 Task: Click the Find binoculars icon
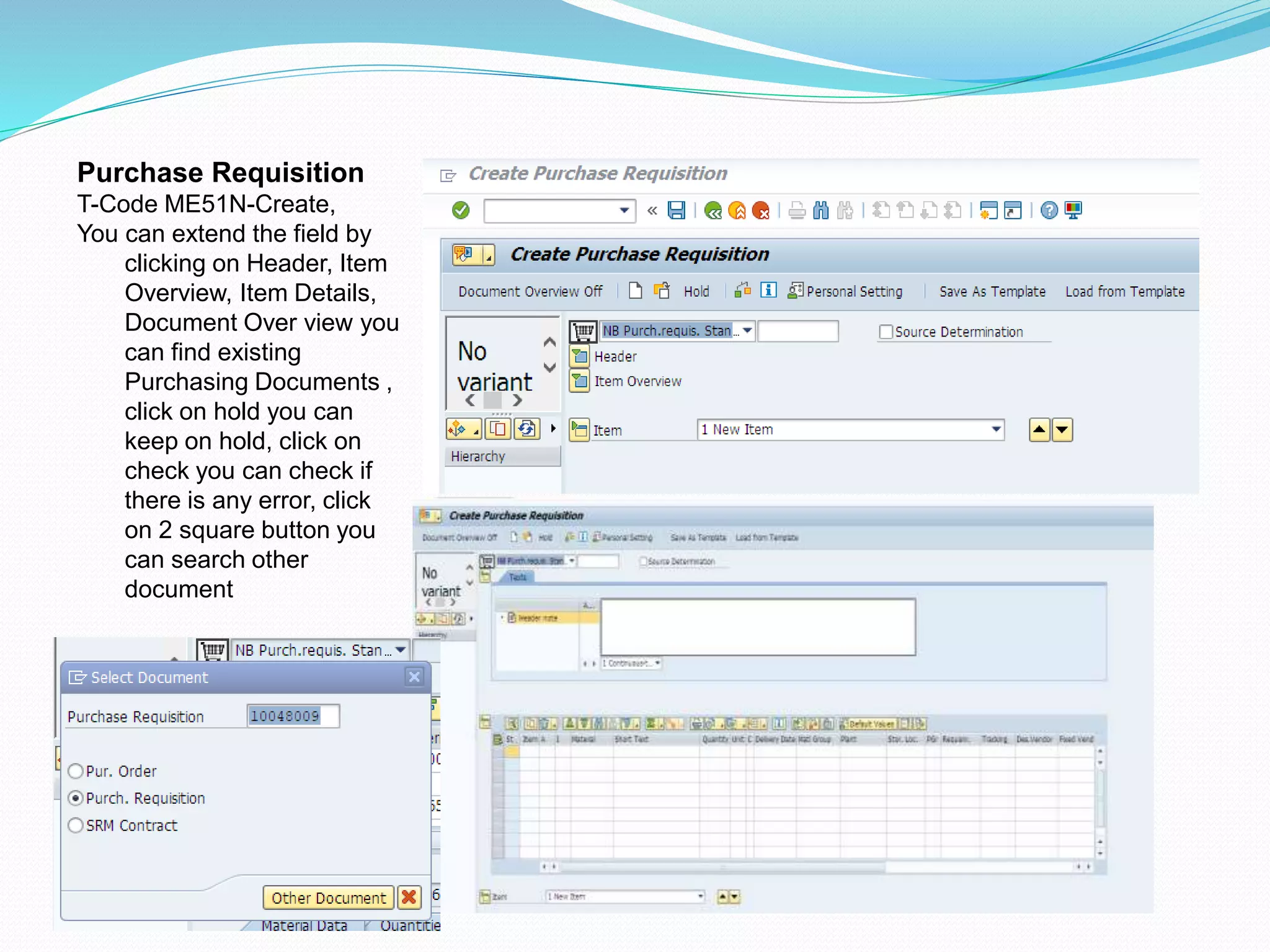tap(820, 211)
